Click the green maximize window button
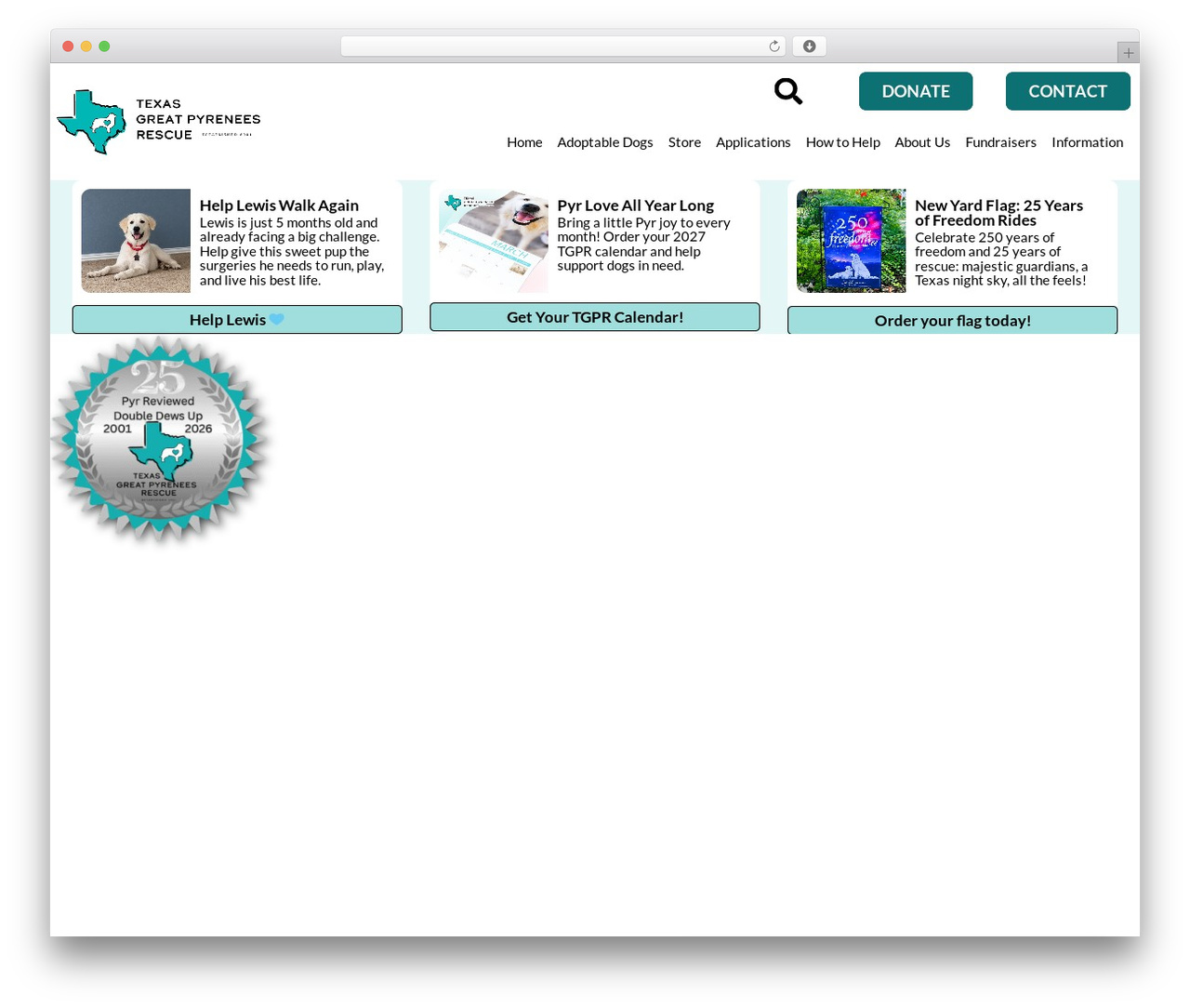 pyautogui.click(x=104, y=46)
